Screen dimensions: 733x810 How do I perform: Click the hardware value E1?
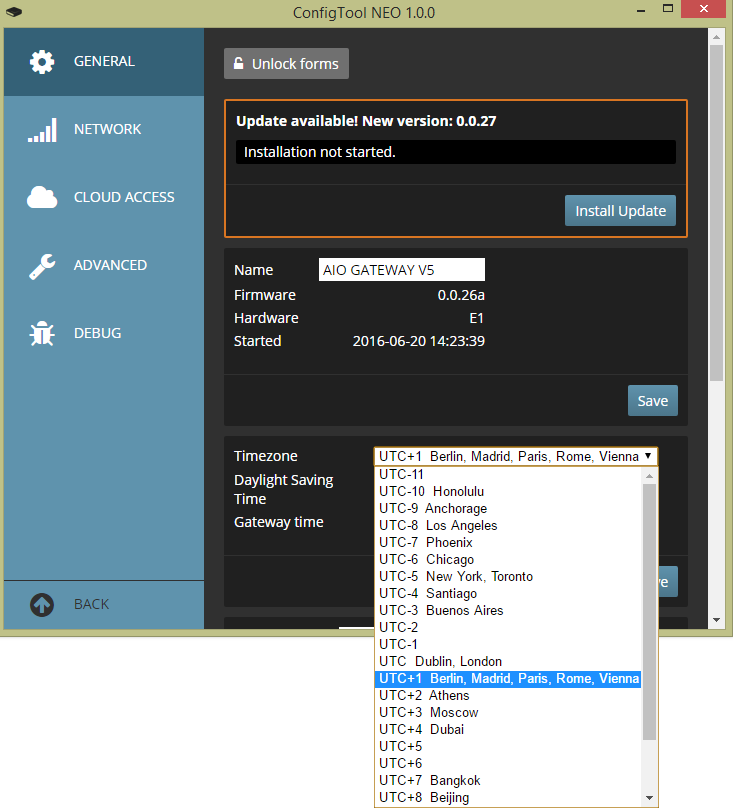[476, 318]
